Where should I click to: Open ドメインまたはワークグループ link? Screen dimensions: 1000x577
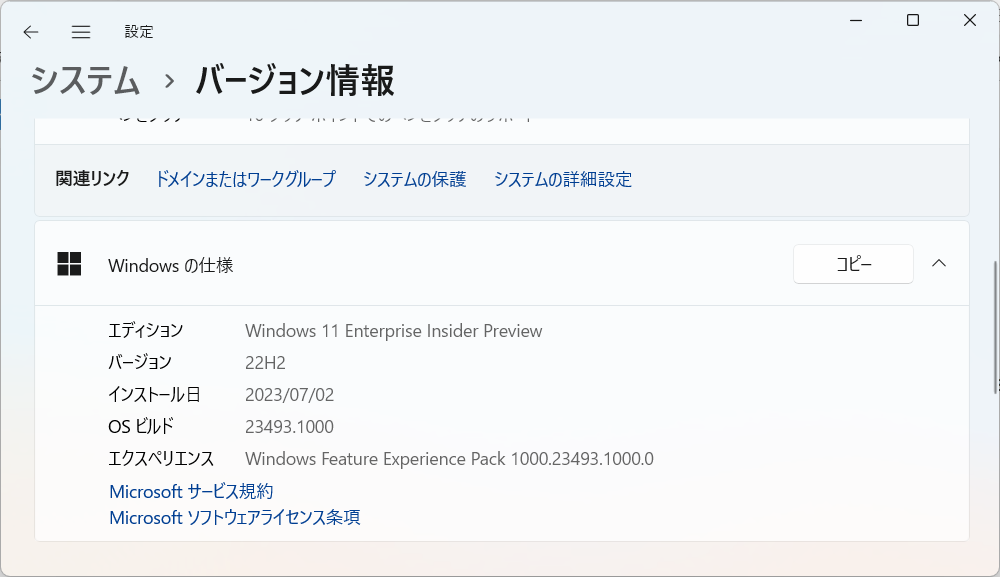(x=246, y=179)
